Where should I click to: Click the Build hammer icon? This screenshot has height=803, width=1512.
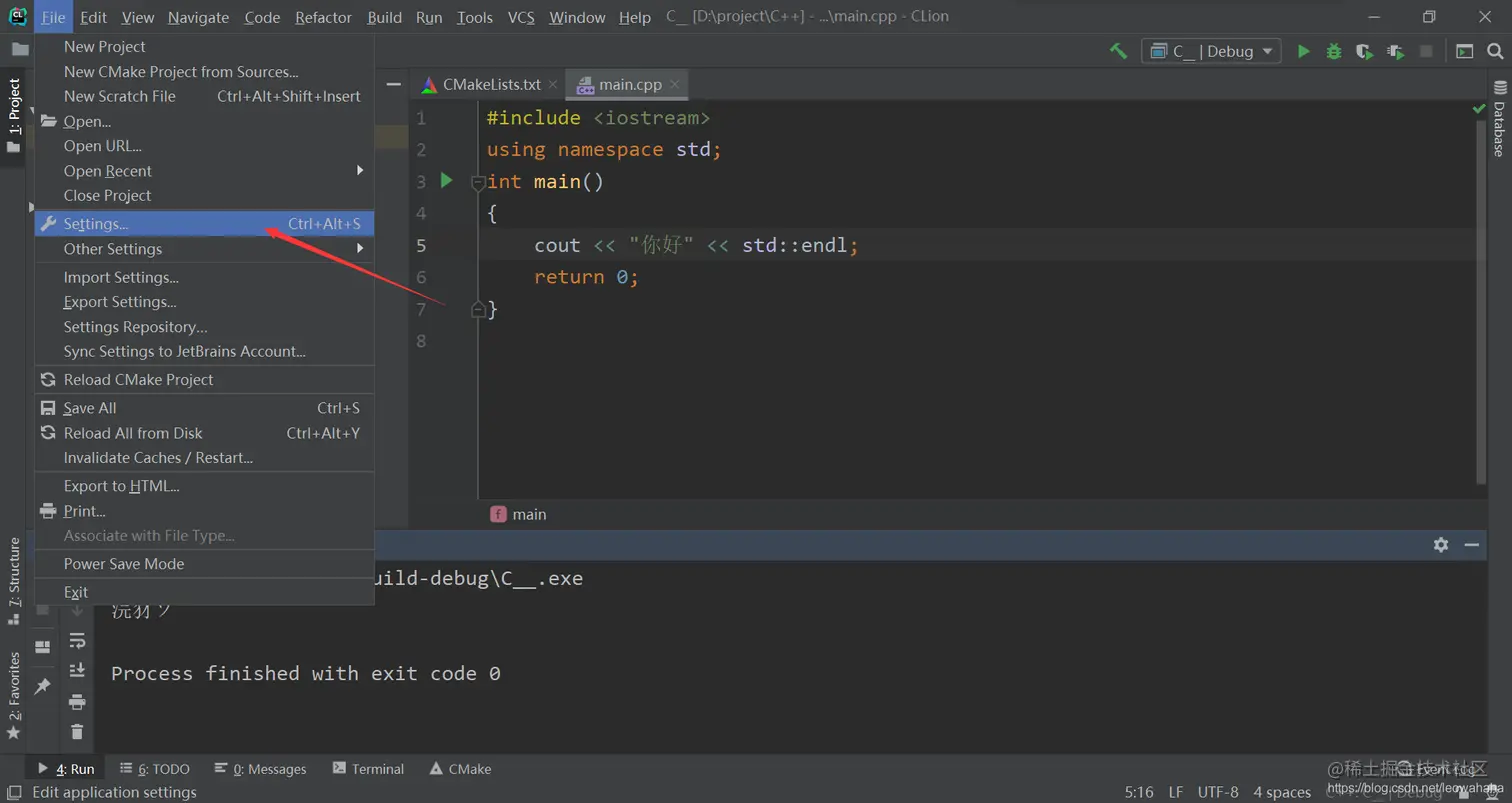coord(1119,51)
